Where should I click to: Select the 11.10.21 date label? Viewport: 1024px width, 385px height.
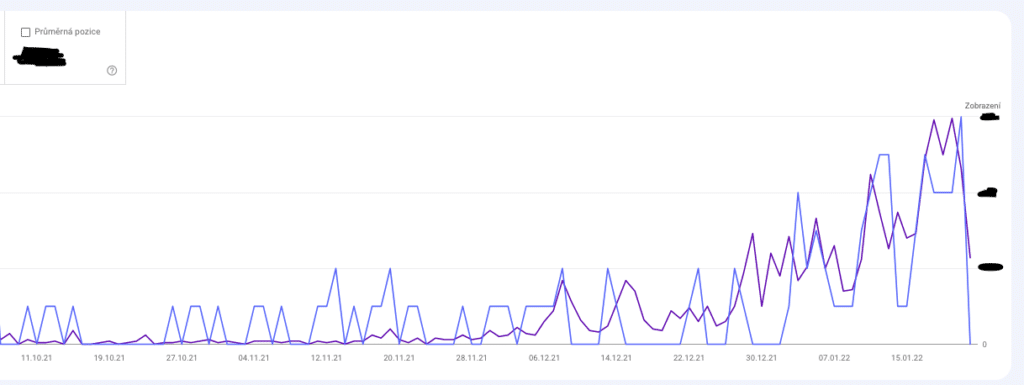click(37, 358)
